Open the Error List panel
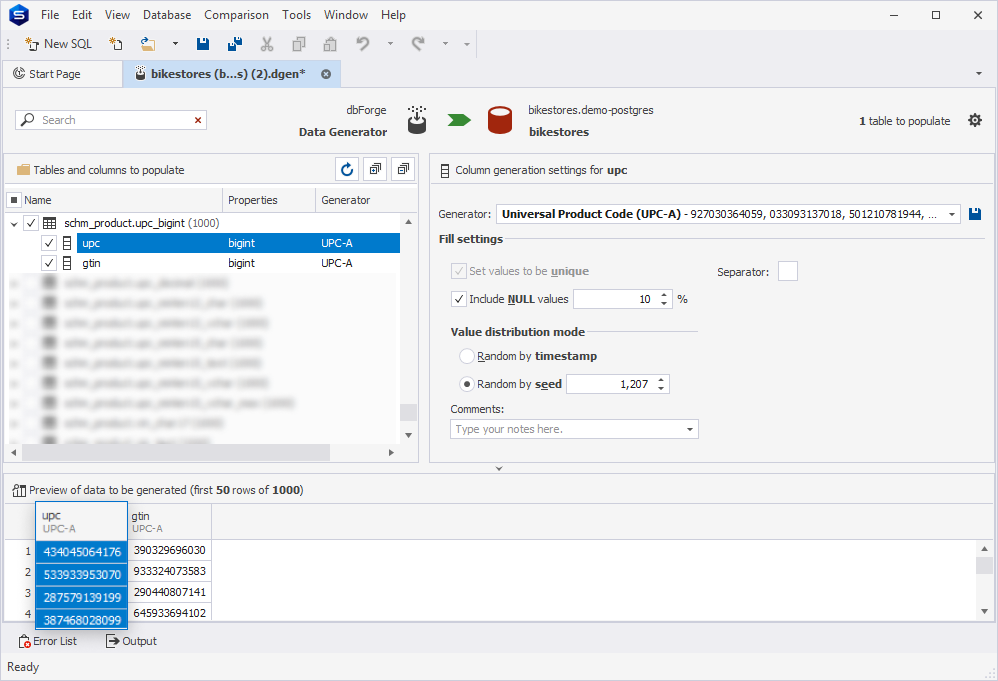This screenshot has width=998, height=681. click(48, 641)
